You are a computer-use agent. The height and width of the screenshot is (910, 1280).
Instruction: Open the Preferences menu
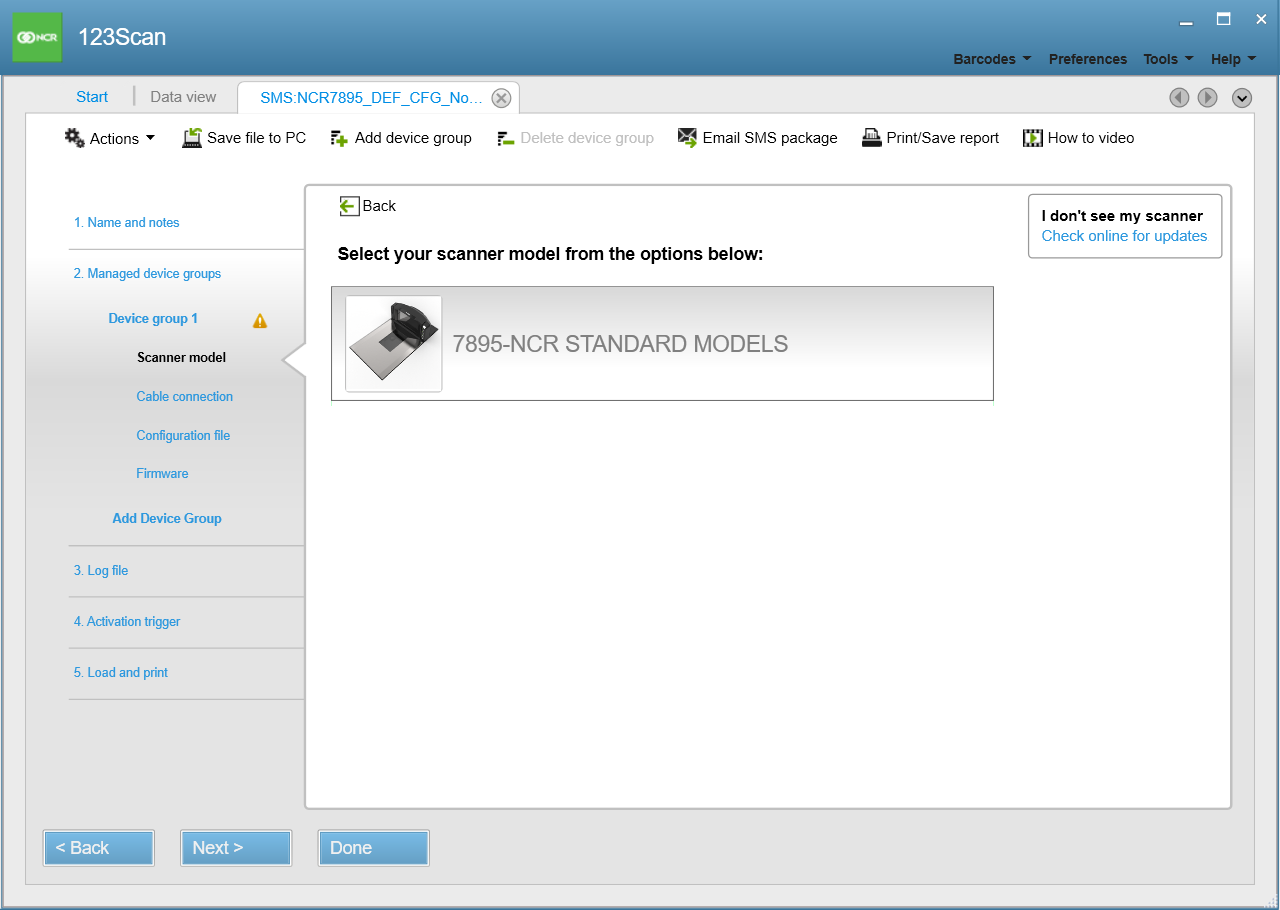(1088, 59)
